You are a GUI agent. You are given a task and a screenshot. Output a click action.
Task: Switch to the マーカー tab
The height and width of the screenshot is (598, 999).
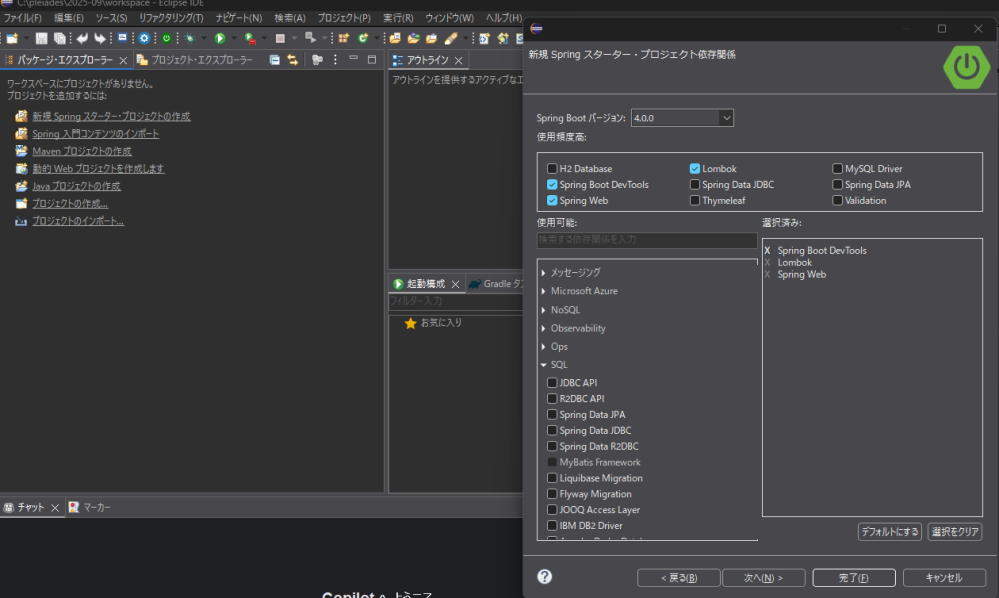pyautogui.click(x=90, y=508)
